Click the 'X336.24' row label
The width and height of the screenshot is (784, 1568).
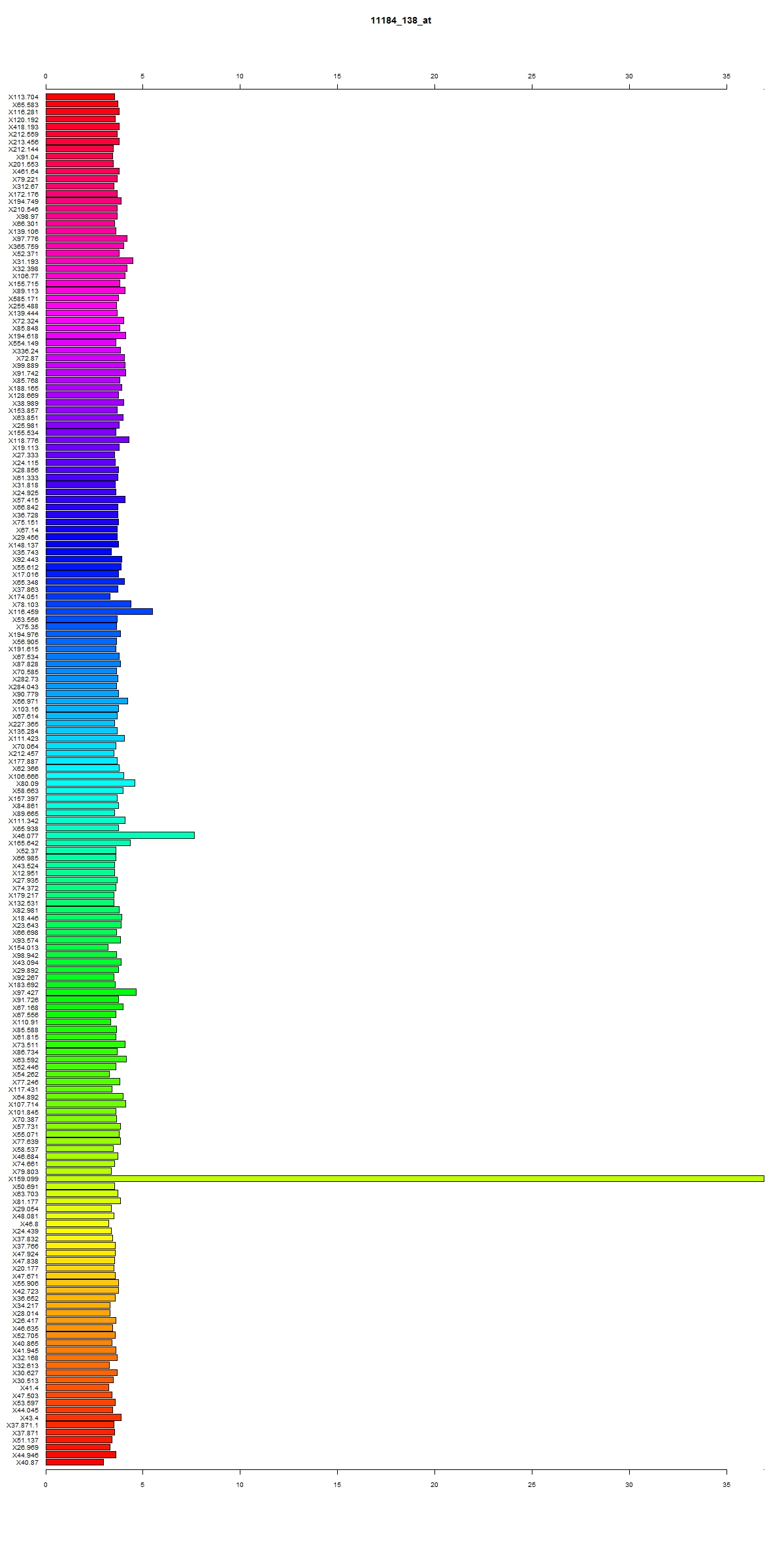pos(25,351)
